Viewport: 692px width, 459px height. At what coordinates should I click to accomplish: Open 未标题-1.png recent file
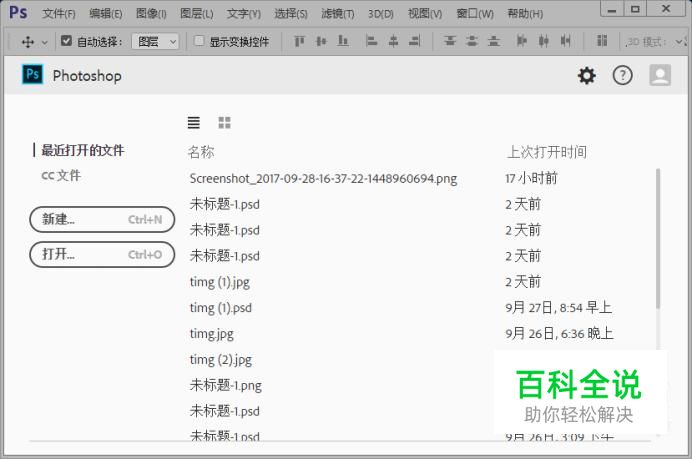[226, 386]
